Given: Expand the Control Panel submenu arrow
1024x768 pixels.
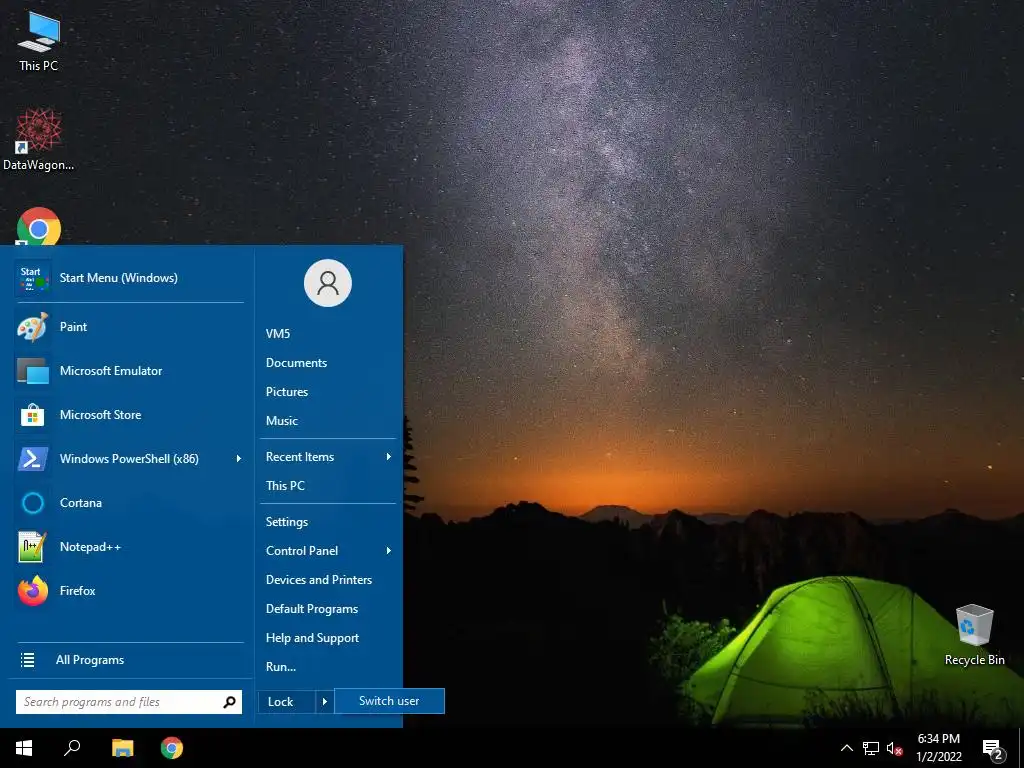Looking at the screenshot, I should pos(389,551).
